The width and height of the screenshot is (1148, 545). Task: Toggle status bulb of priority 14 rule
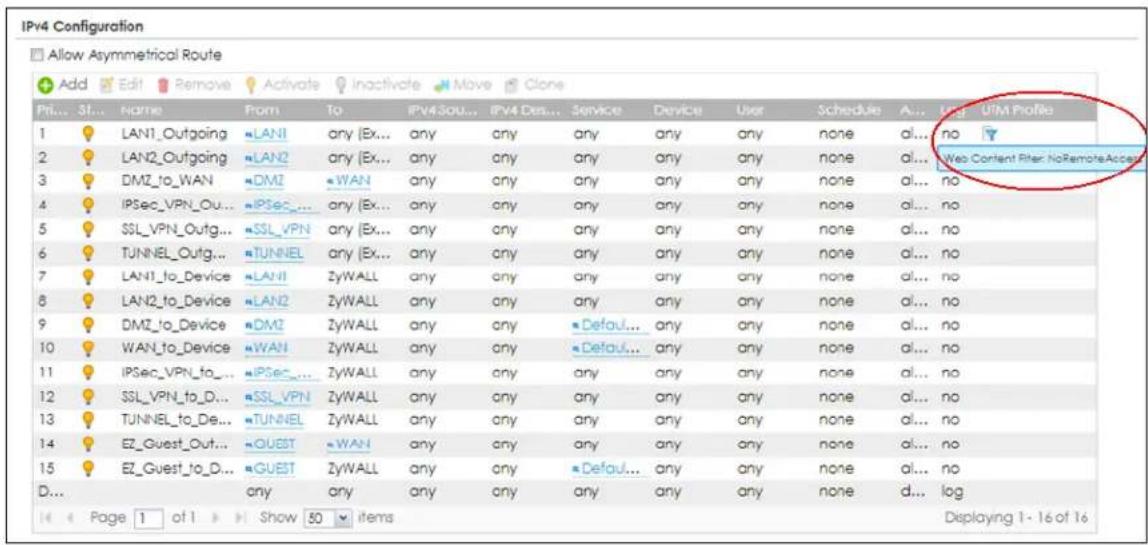point(90,444)
